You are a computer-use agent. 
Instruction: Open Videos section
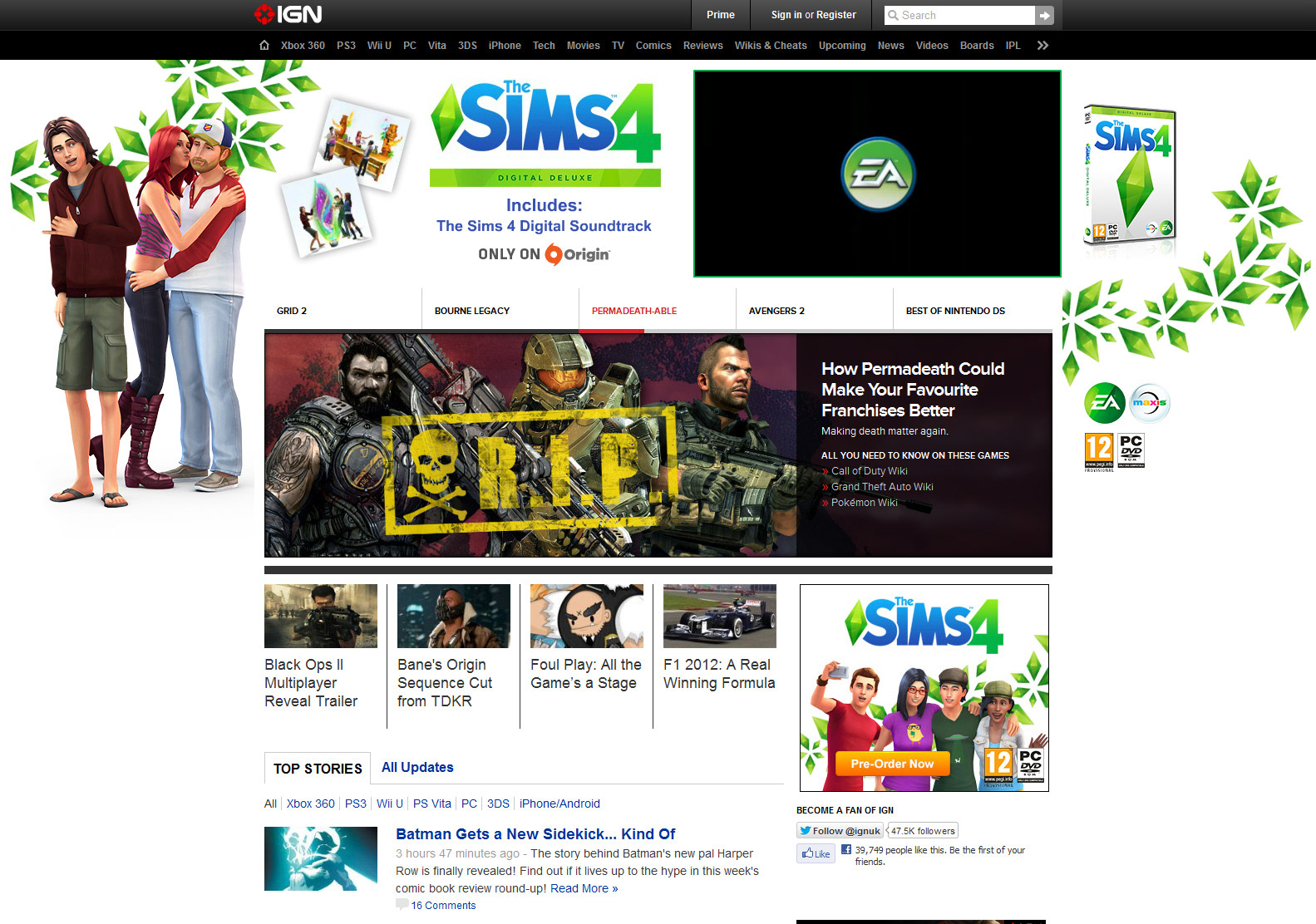(x=932, y=46)
